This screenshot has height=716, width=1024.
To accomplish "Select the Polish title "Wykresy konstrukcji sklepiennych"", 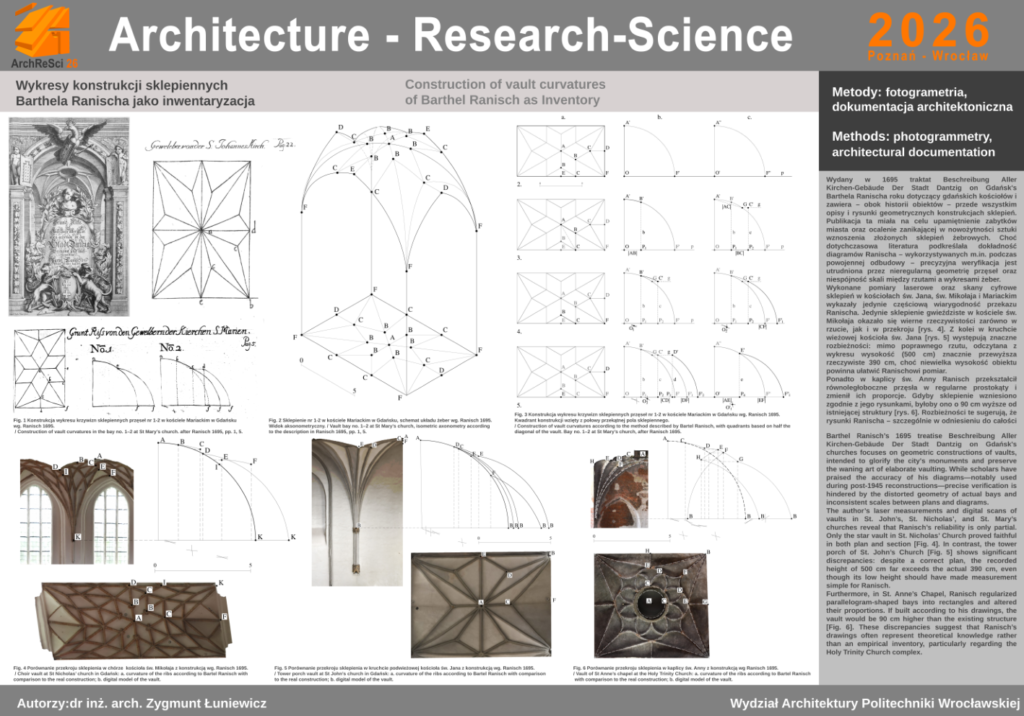I will tap(124, 85).
